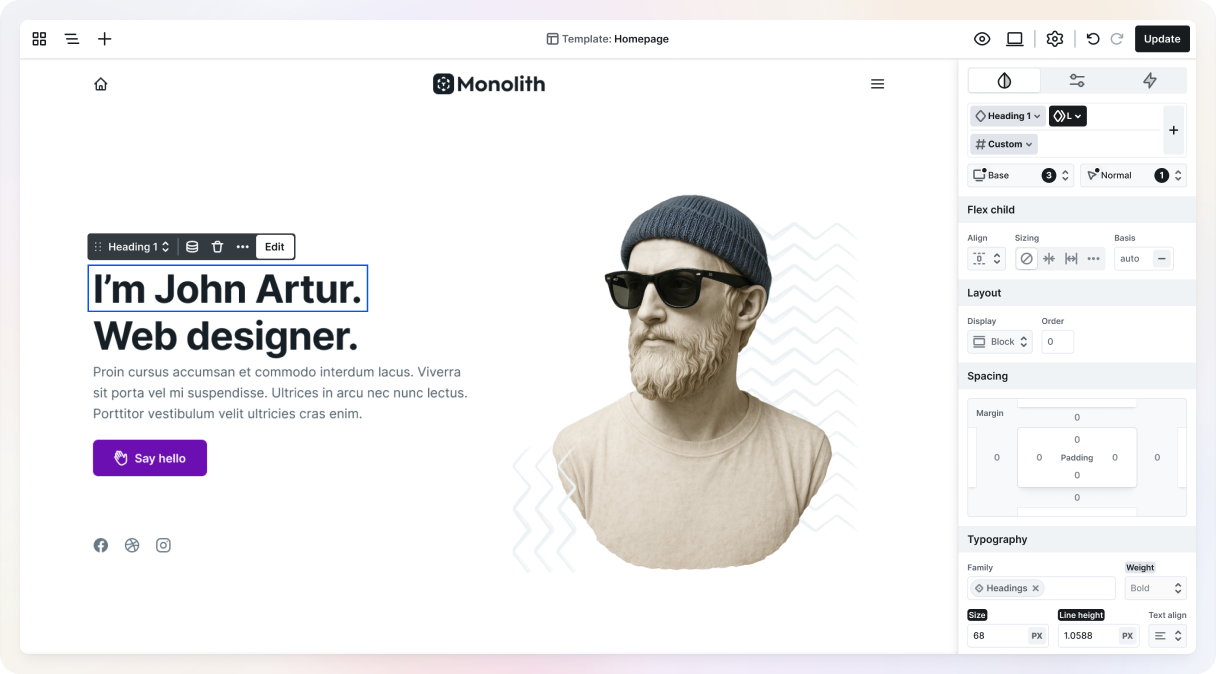
Task: Expand the Custom class dropdown
Action: point(1003,144)
